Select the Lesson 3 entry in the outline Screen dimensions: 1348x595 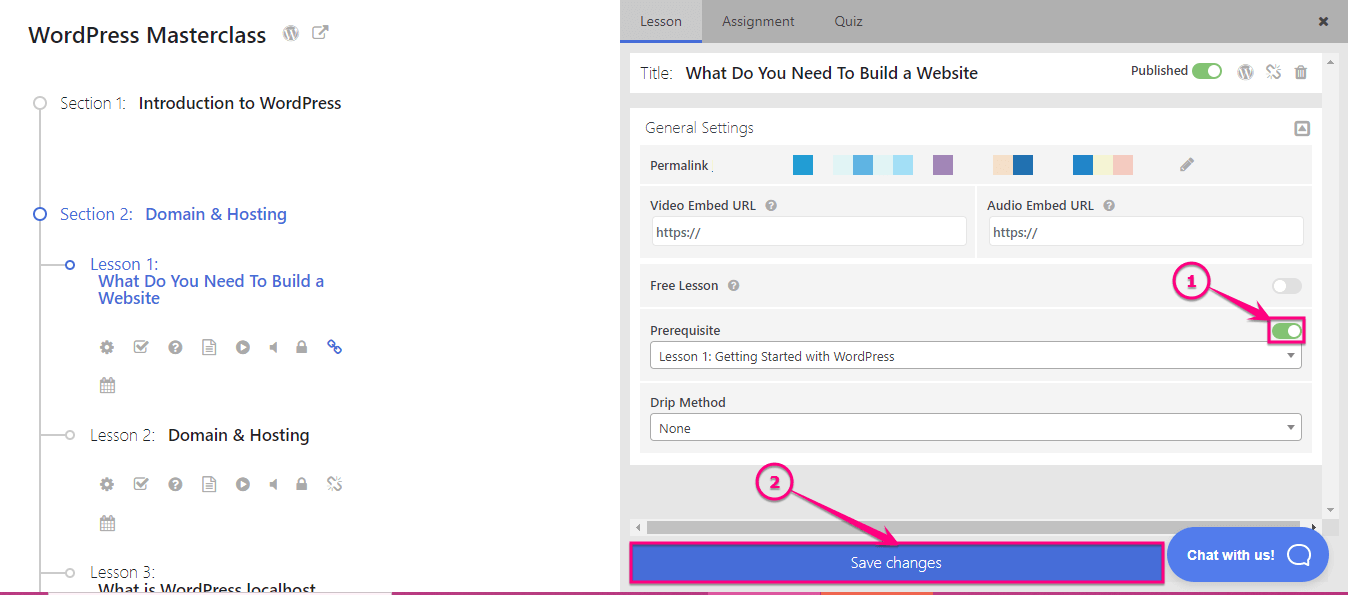(203, 580)
